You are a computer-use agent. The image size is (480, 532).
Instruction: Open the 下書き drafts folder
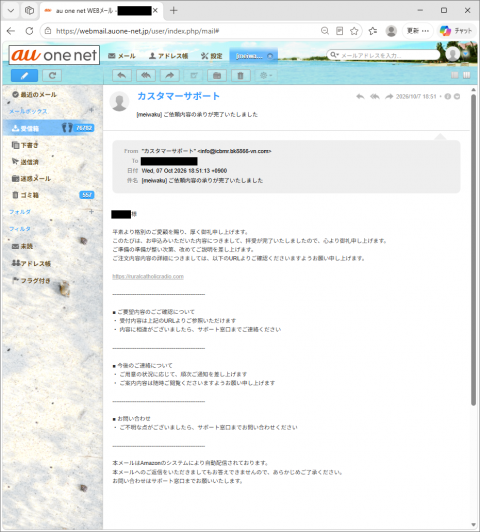[x=25, y=145]
